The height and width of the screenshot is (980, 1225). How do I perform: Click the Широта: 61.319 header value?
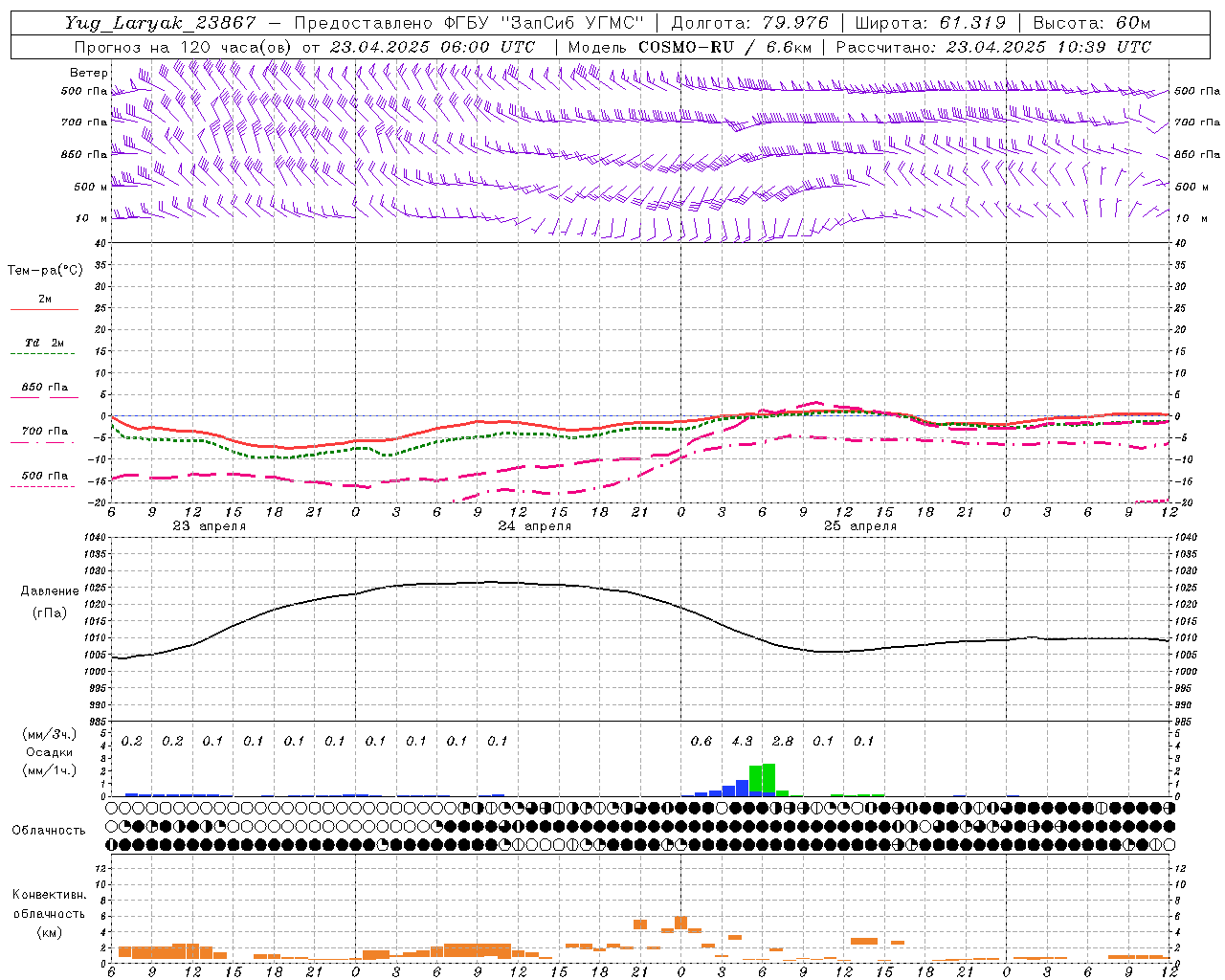point(930,23)
